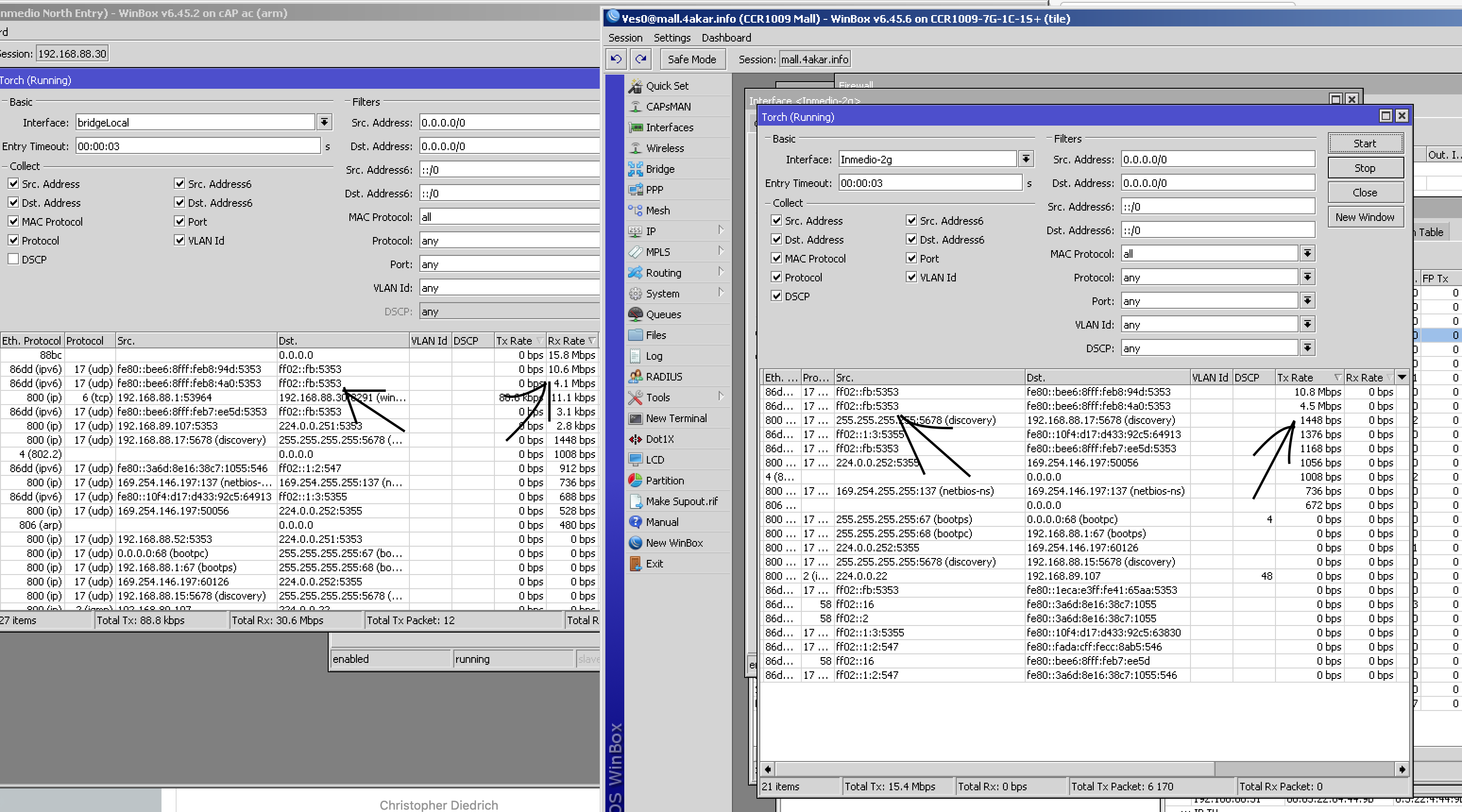The height and width of the screenshot is (812, 1462).
Task: Uncheck Src. Address in left Torch window
Action: coord(14,183)
